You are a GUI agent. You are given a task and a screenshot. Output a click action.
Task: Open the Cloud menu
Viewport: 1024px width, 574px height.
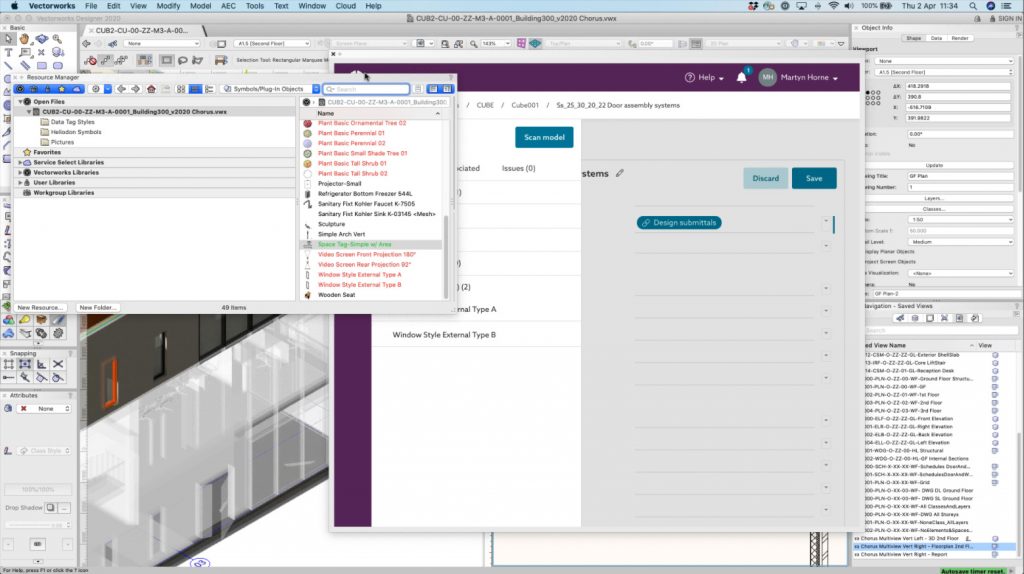(345, 6)
